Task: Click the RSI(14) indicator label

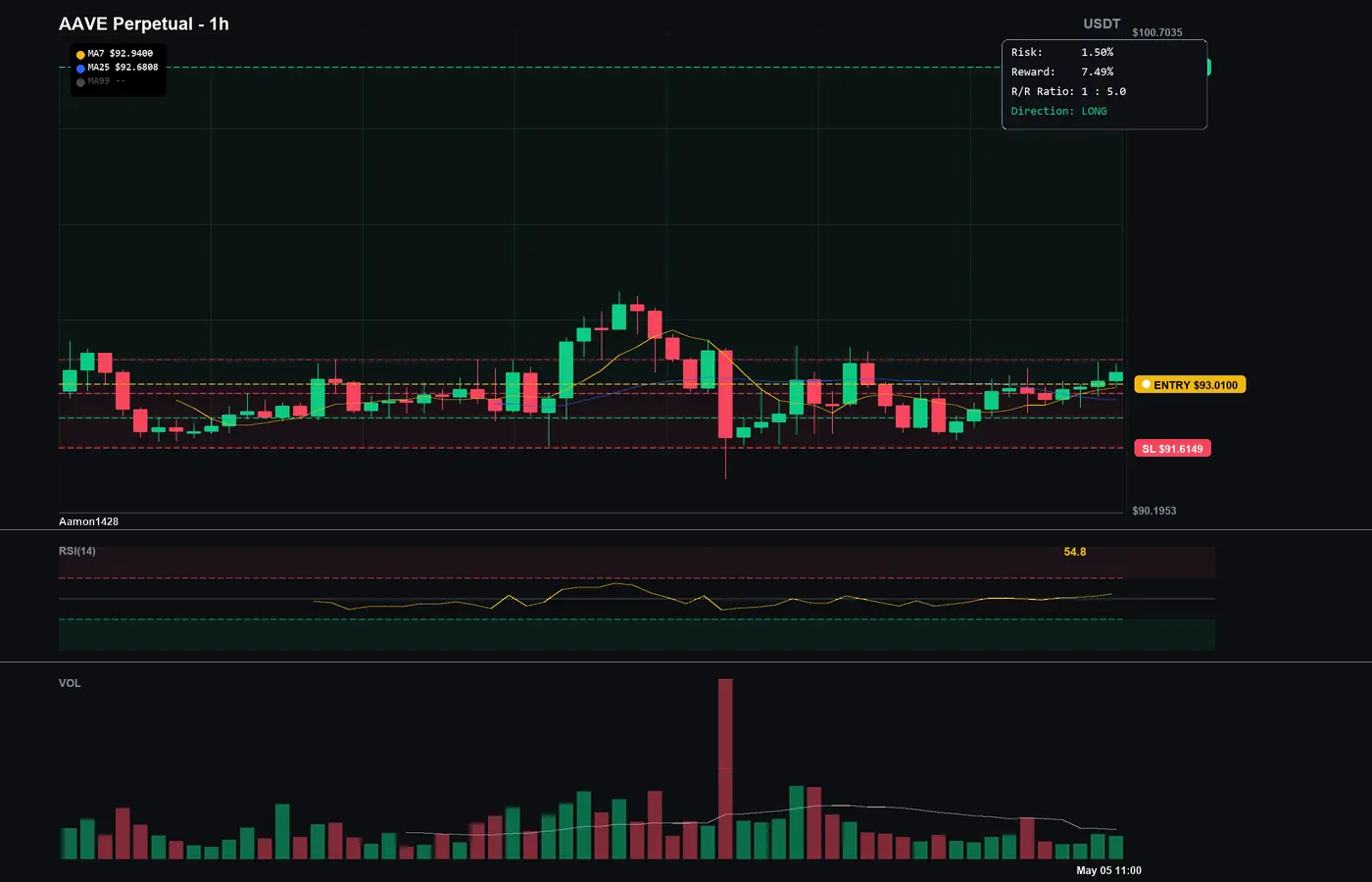Action: [x=77, y=551]
